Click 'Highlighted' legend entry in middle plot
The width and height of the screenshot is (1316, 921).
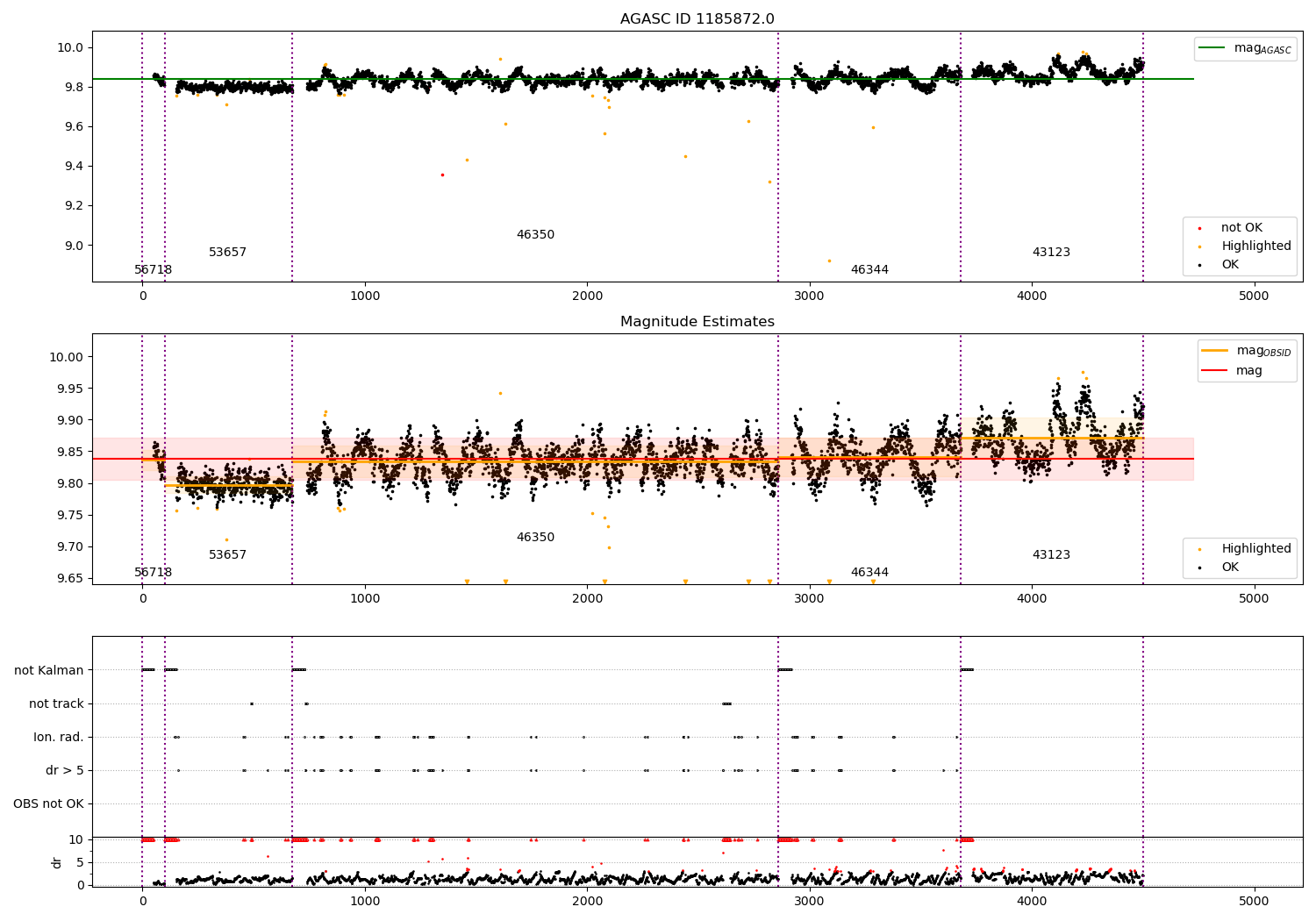point(1246,549)
